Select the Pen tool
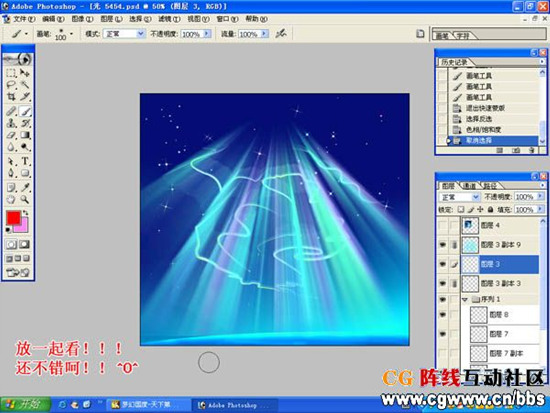 point(11,173)
